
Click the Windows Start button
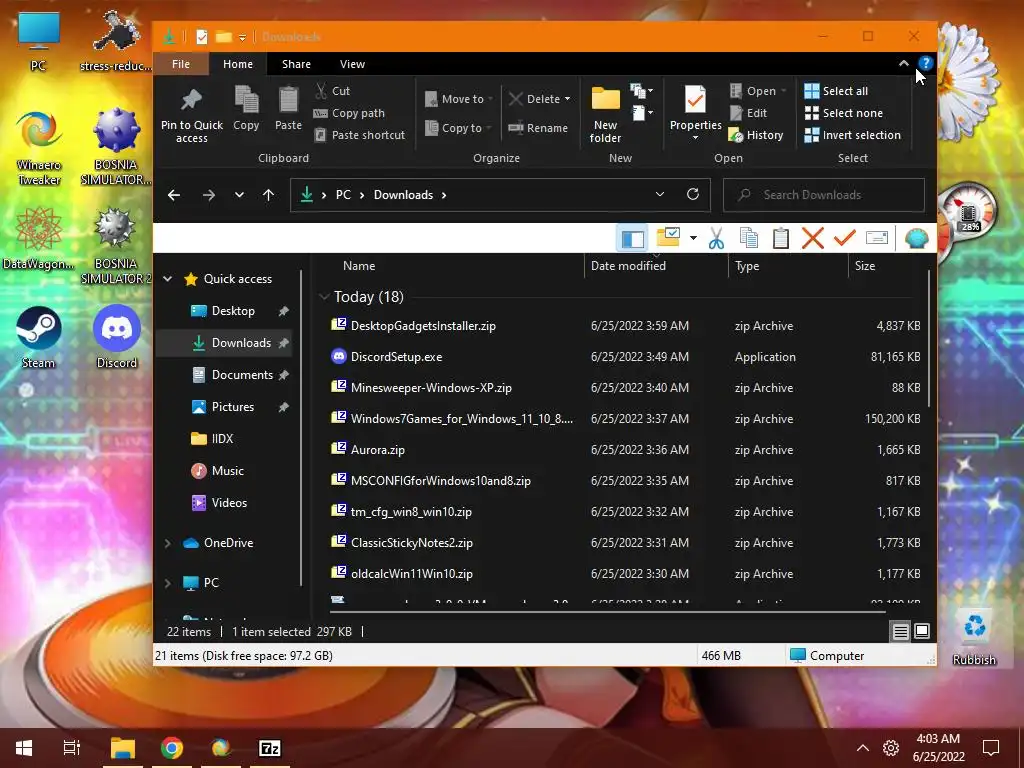coord(24,748)
